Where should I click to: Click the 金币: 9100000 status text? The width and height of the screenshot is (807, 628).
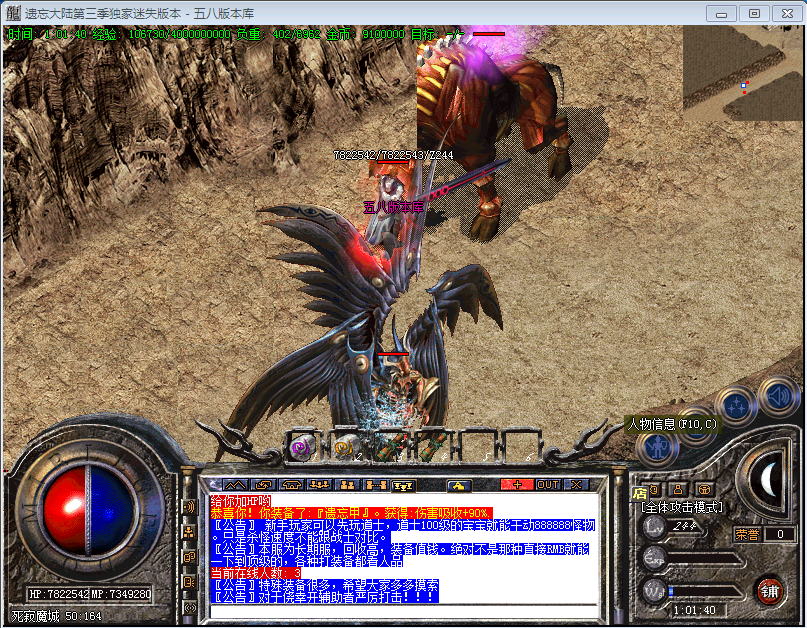point(365,34)
